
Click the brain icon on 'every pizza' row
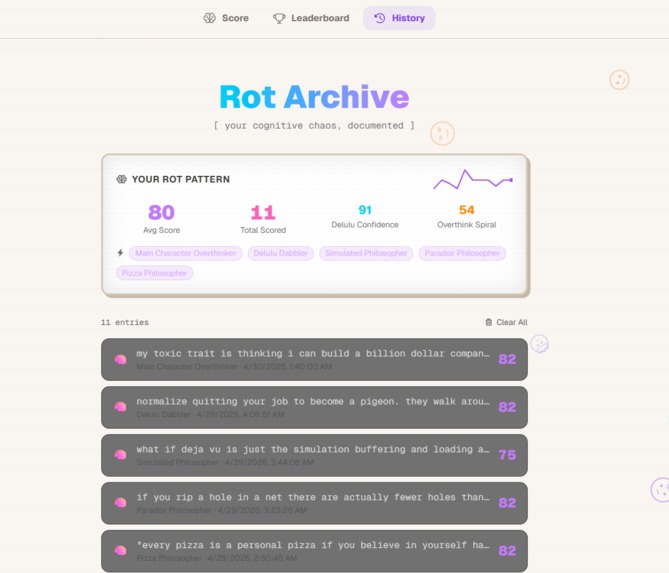click(x=120, y=550)
